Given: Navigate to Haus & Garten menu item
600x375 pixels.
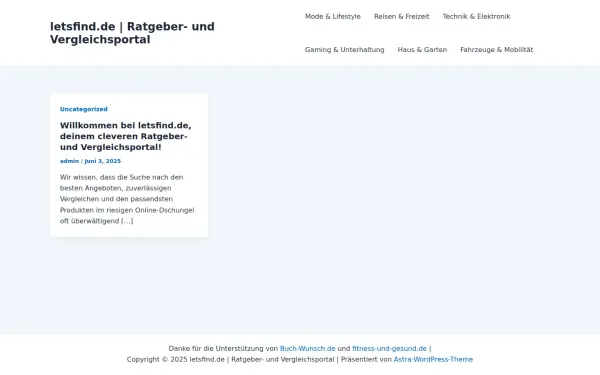Looking at the screenshot, I should (x=422, y=50).
